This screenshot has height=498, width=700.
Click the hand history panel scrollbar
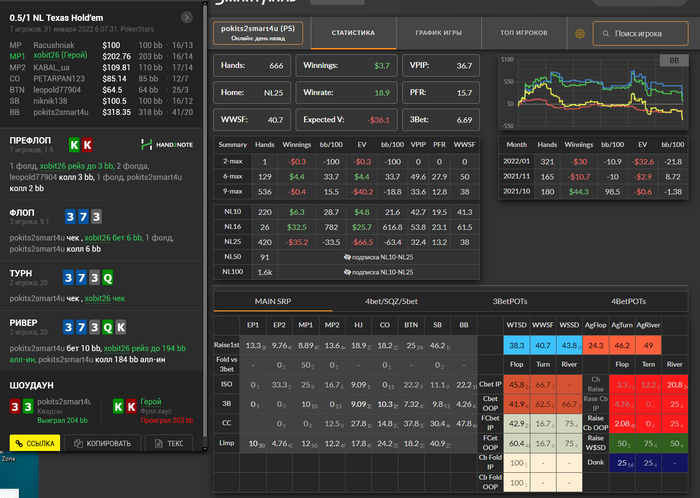(205, 223)
